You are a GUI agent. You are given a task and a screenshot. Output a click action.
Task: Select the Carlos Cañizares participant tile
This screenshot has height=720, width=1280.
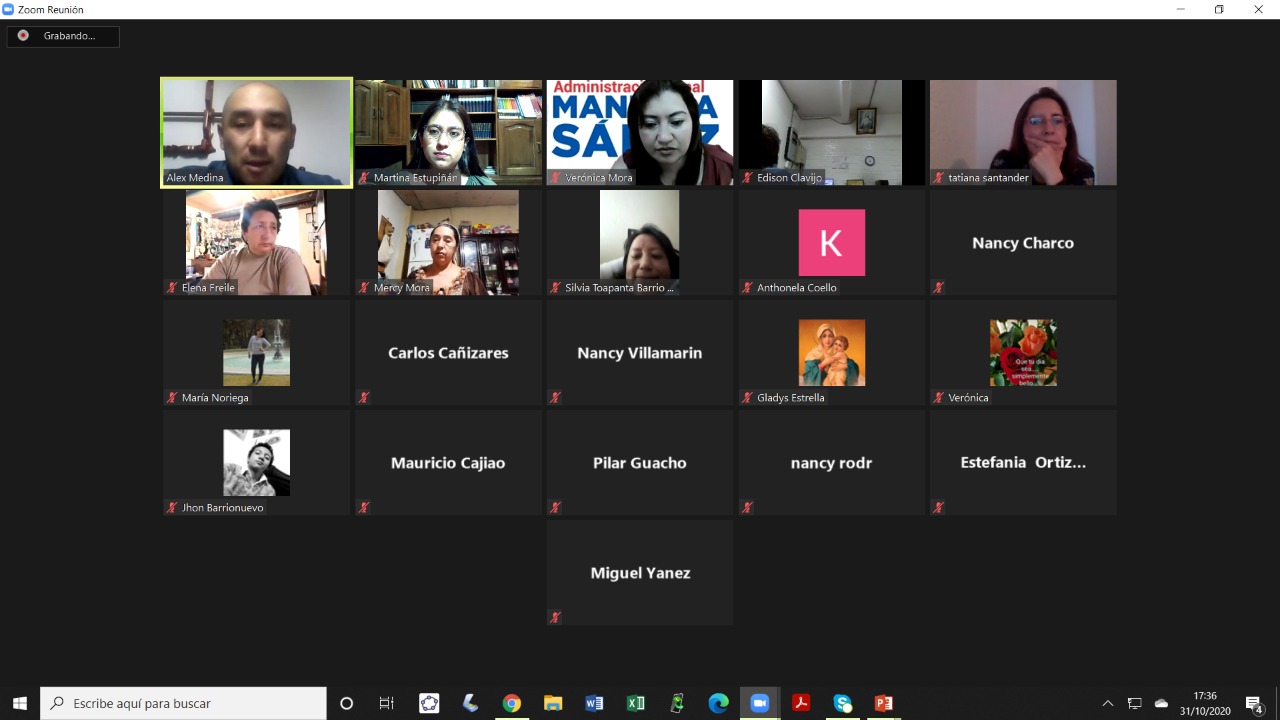click(x=448, y=352)
